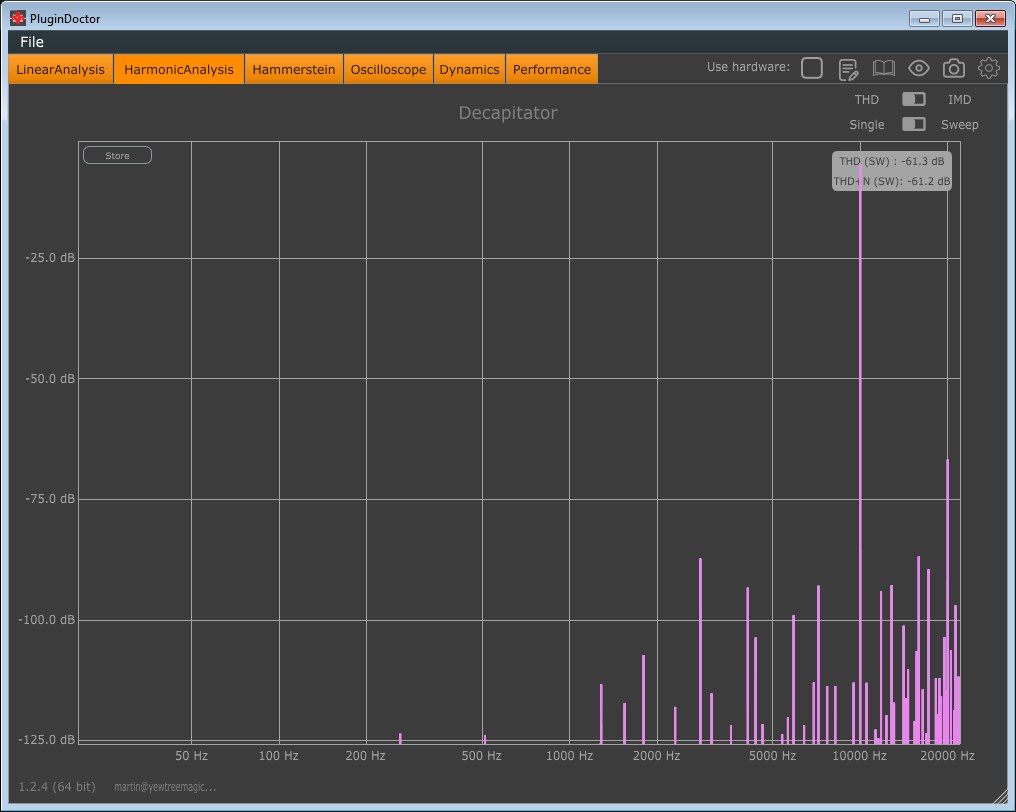Viewport: 1016px width, 812px height.
Task: Click the PluginDoctor app icon in title bar
Action: [18, 18]
